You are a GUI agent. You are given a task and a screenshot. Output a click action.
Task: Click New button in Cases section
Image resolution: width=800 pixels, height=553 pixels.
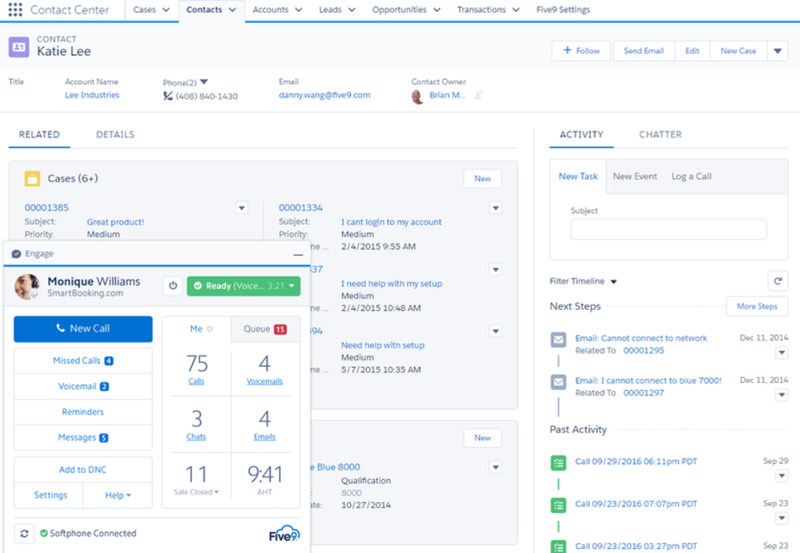(x=483, y=179)
